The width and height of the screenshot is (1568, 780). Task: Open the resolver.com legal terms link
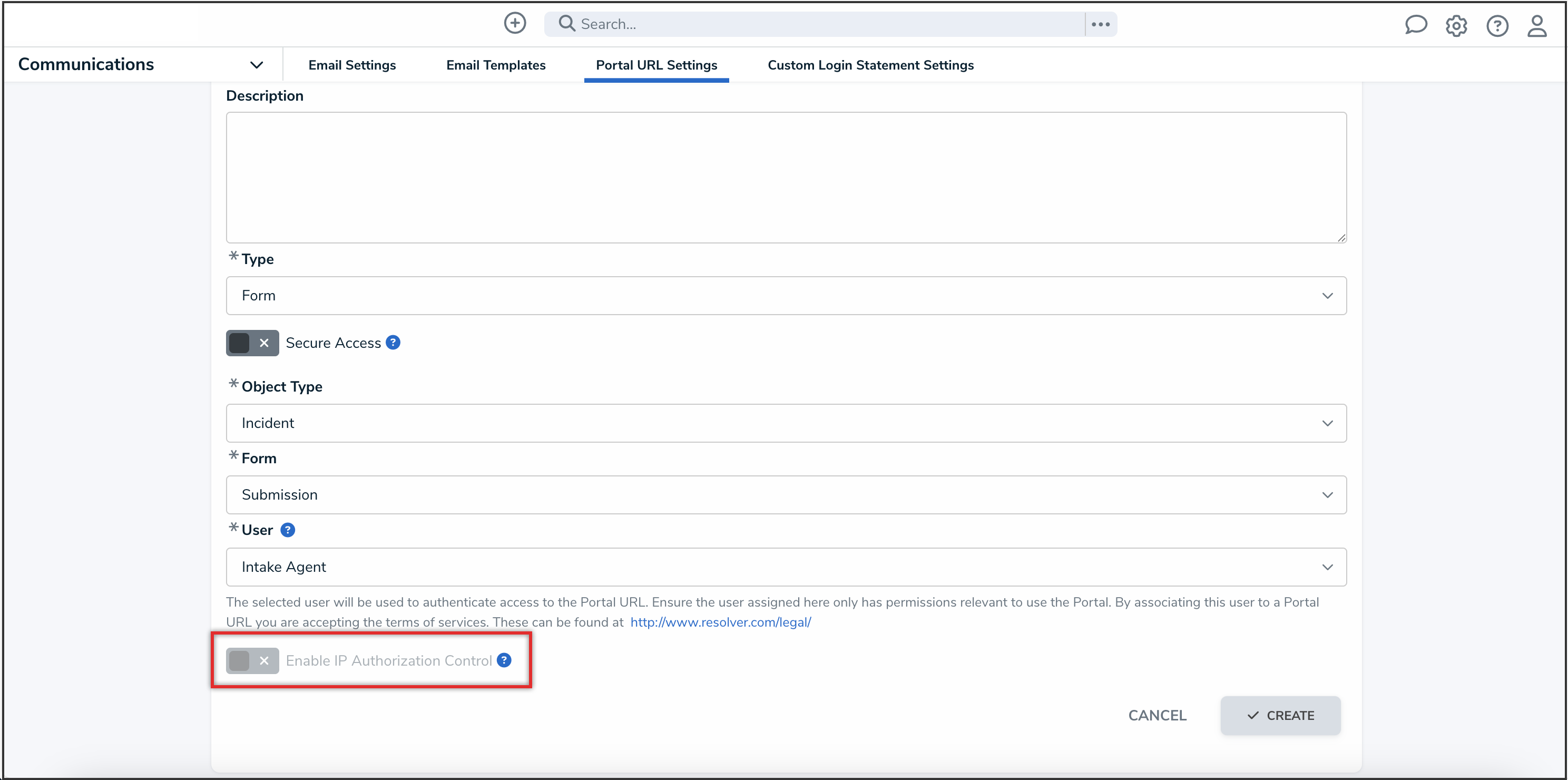(720, 622)
